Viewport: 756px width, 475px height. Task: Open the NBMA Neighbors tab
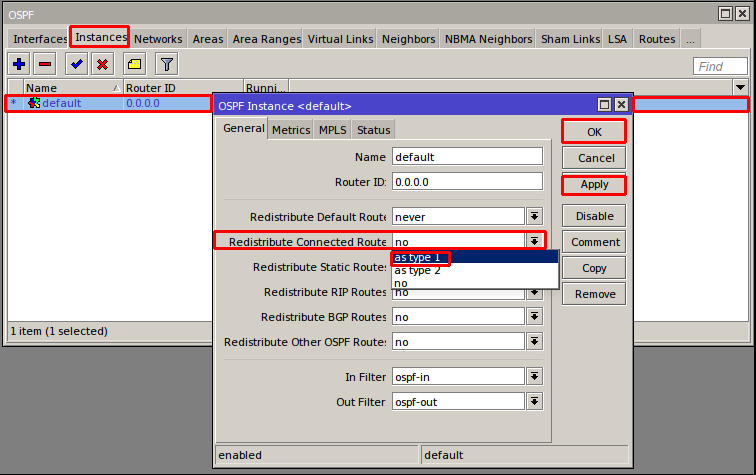coord(488,39)
